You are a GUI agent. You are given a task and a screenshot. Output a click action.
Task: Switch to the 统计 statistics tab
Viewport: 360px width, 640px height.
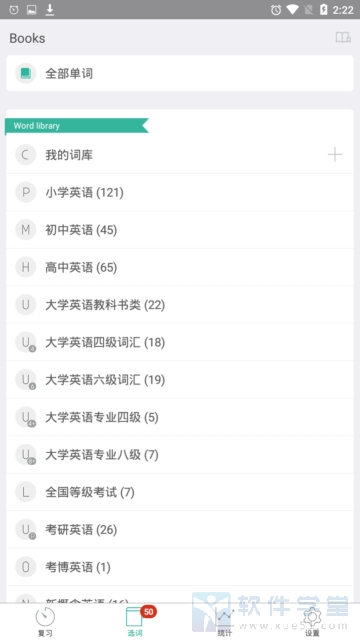pos(224,622)
